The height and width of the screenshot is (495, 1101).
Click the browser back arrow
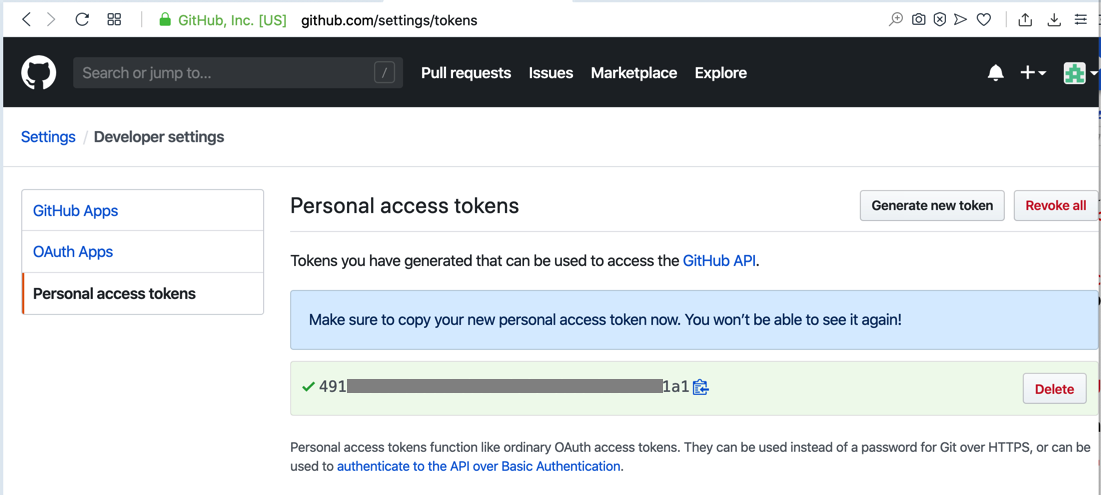27,19
